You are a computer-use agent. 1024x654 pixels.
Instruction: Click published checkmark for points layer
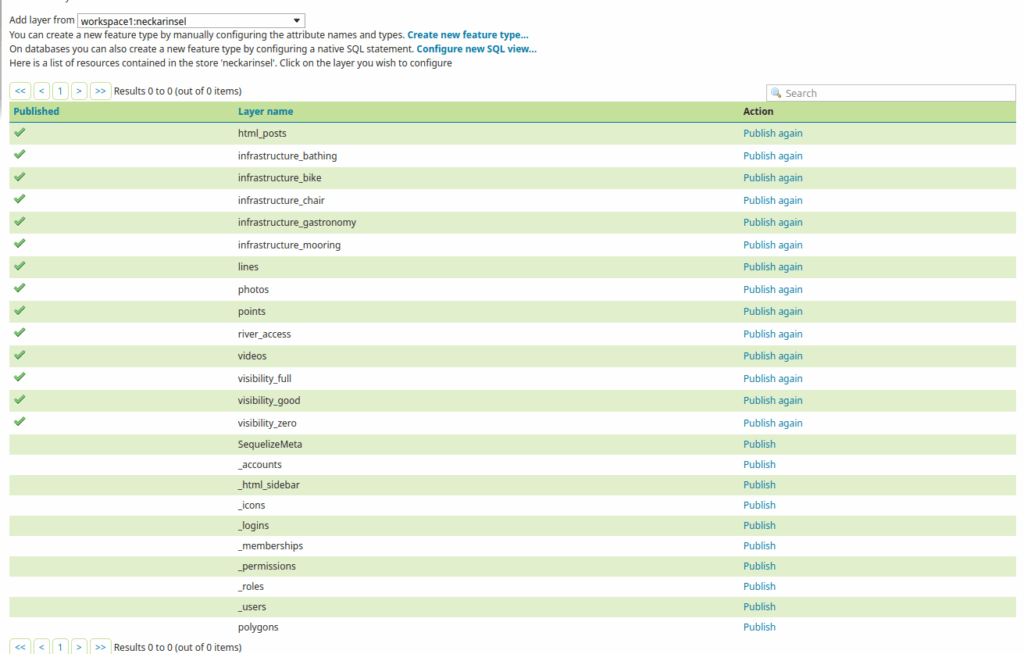20,310
